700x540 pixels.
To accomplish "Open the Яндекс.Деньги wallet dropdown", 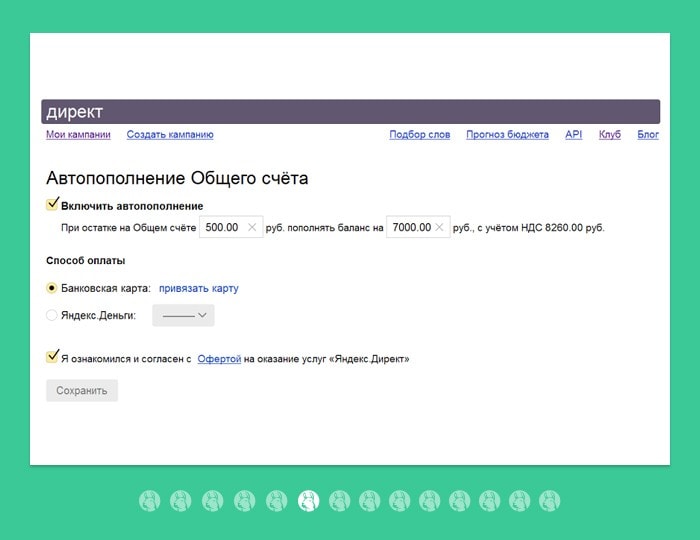I will [x=183, y=316].
